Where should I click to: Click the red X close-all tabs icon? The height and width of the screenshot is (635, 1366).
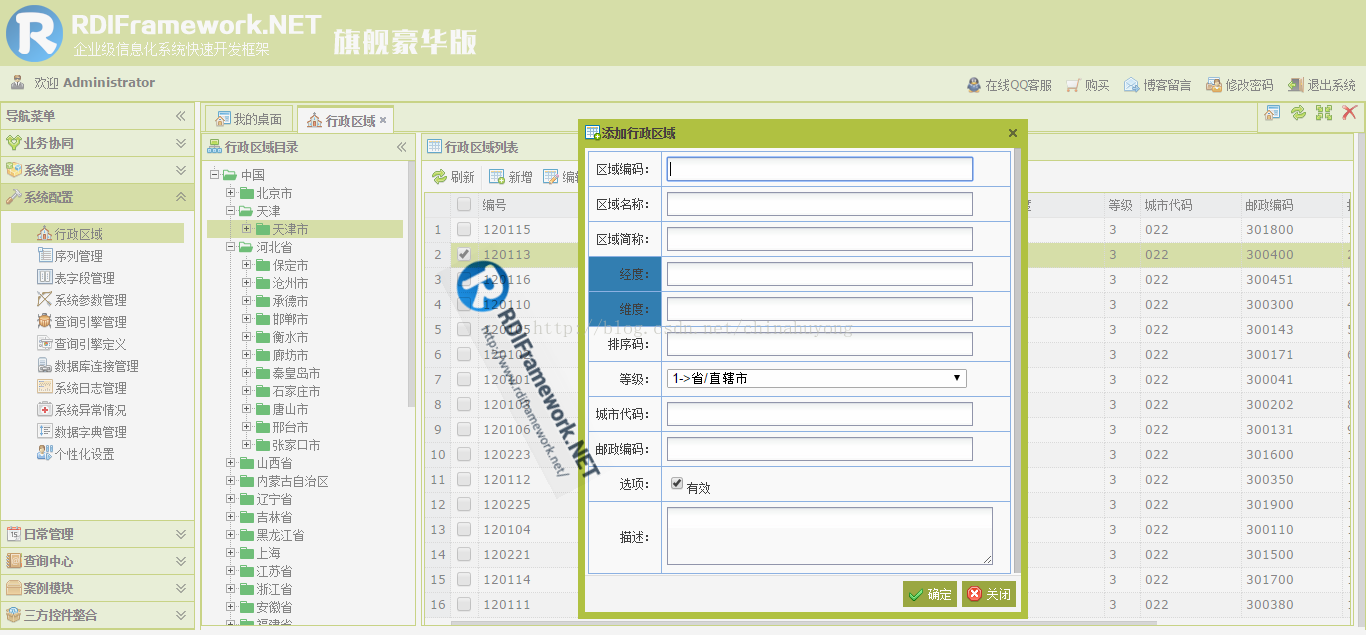coord(1349,113)
